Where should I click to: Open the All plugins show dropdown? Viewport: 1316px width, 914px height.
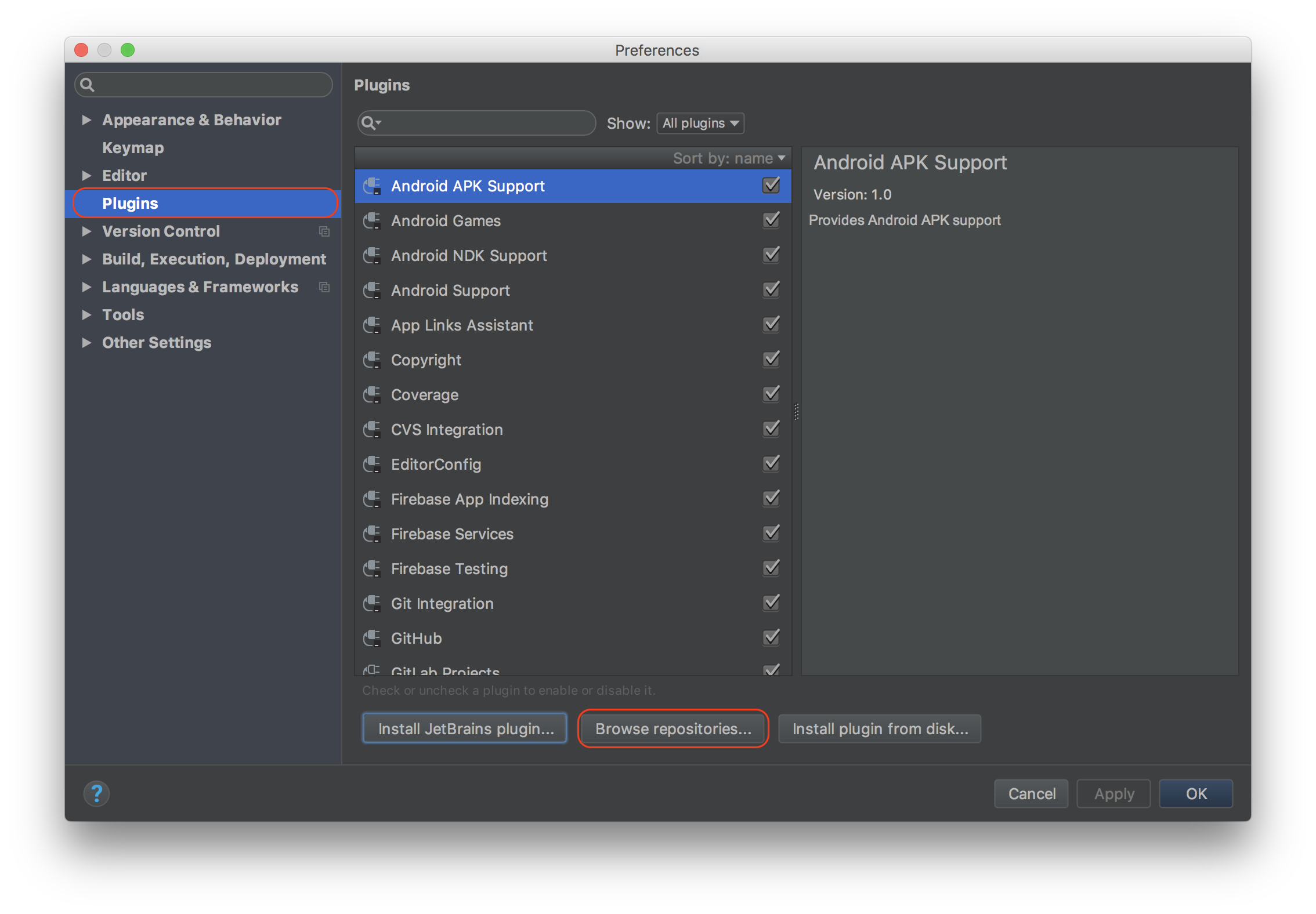(x=700, y=123)
